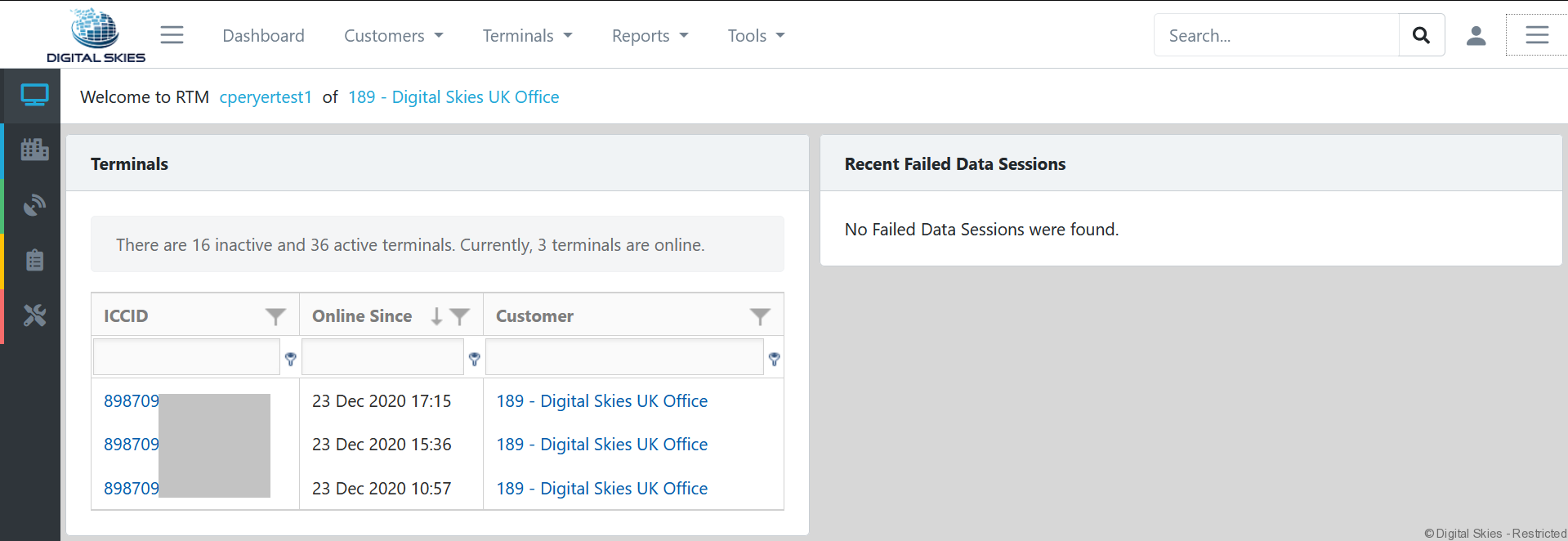Click the Search input box
1568x541 pixels.
pyautogui.click(x=1276, y=35)
